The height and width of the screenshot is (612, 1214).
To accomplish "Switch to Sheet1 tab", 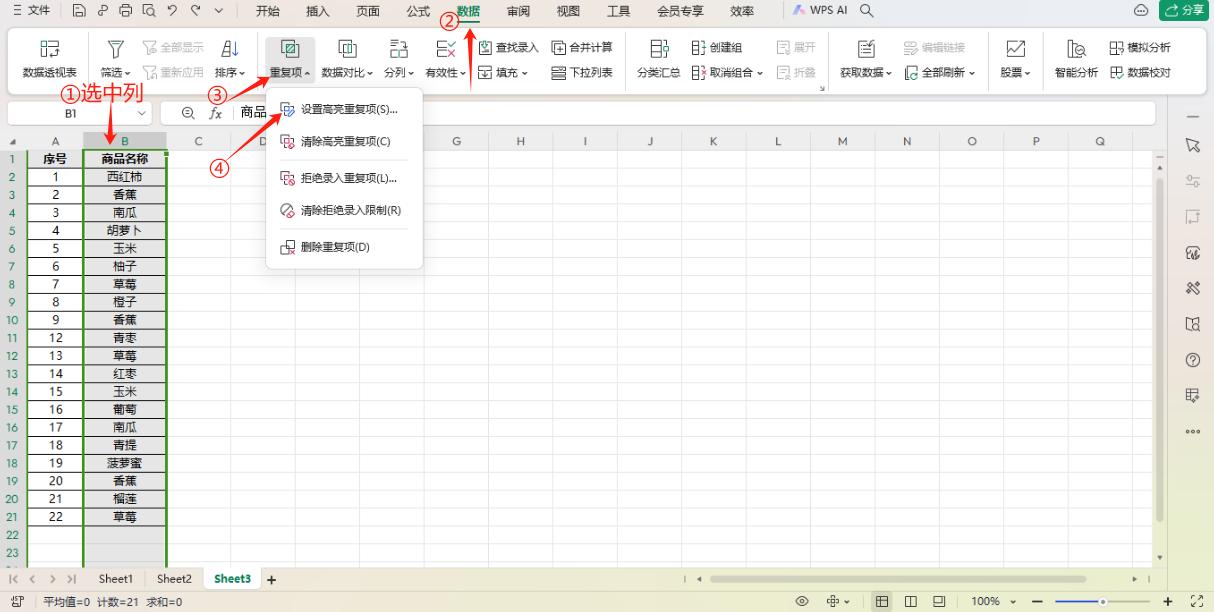I will tap(115, 579).
